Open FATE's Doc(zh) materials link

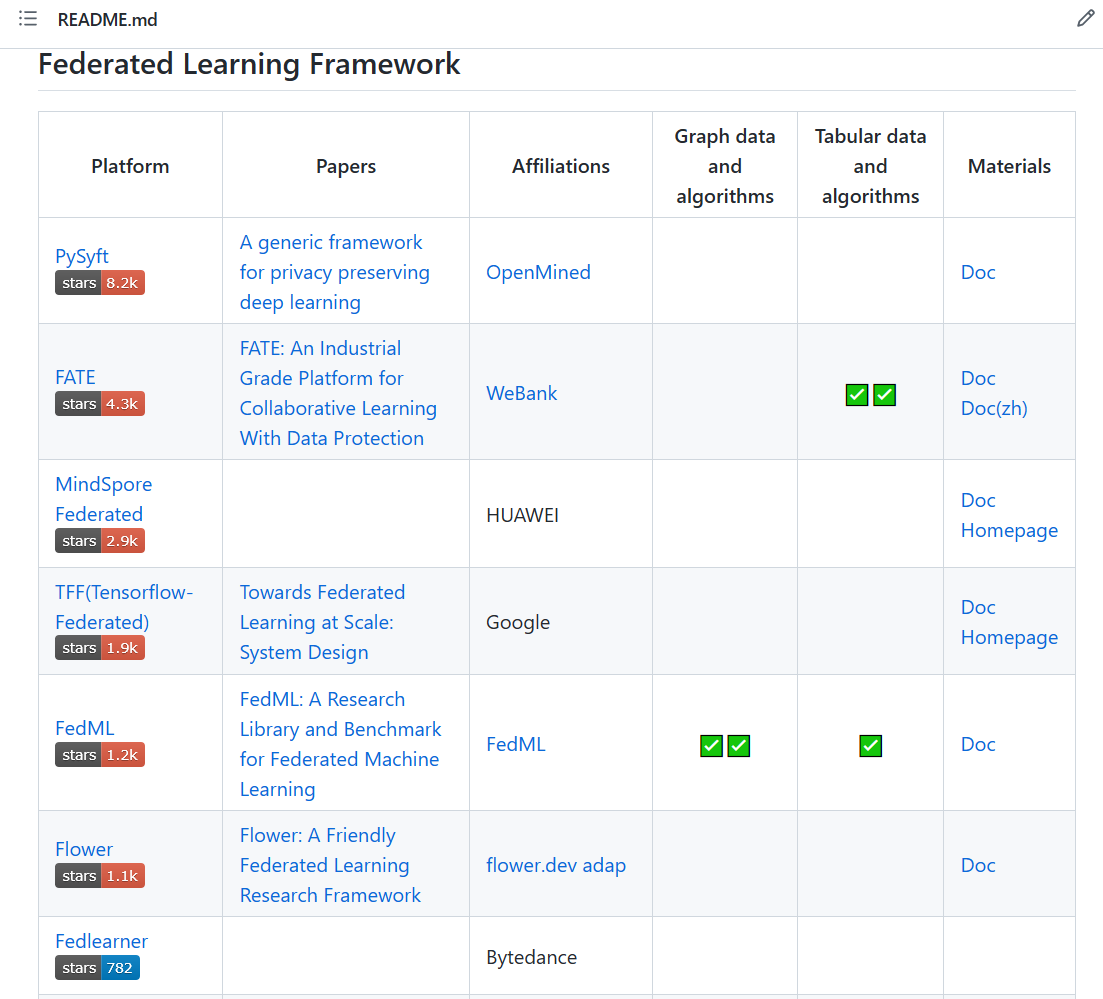coord(994,408)
